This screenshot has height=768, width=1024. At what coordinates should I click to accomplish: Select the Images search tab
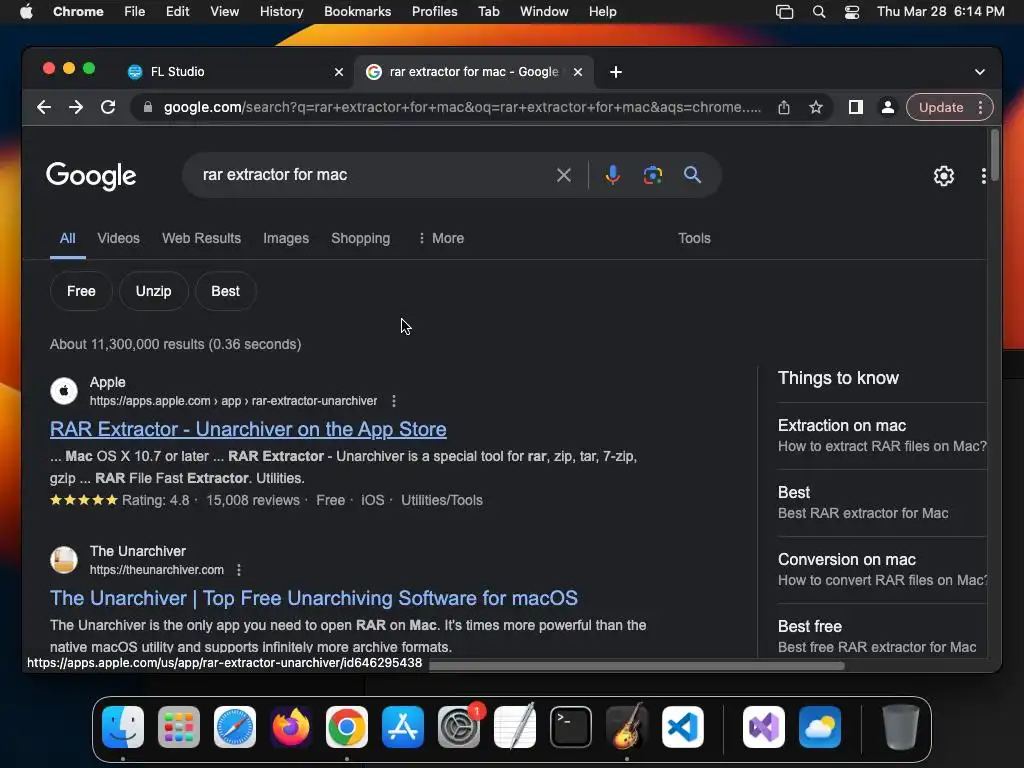click(286, 238)
